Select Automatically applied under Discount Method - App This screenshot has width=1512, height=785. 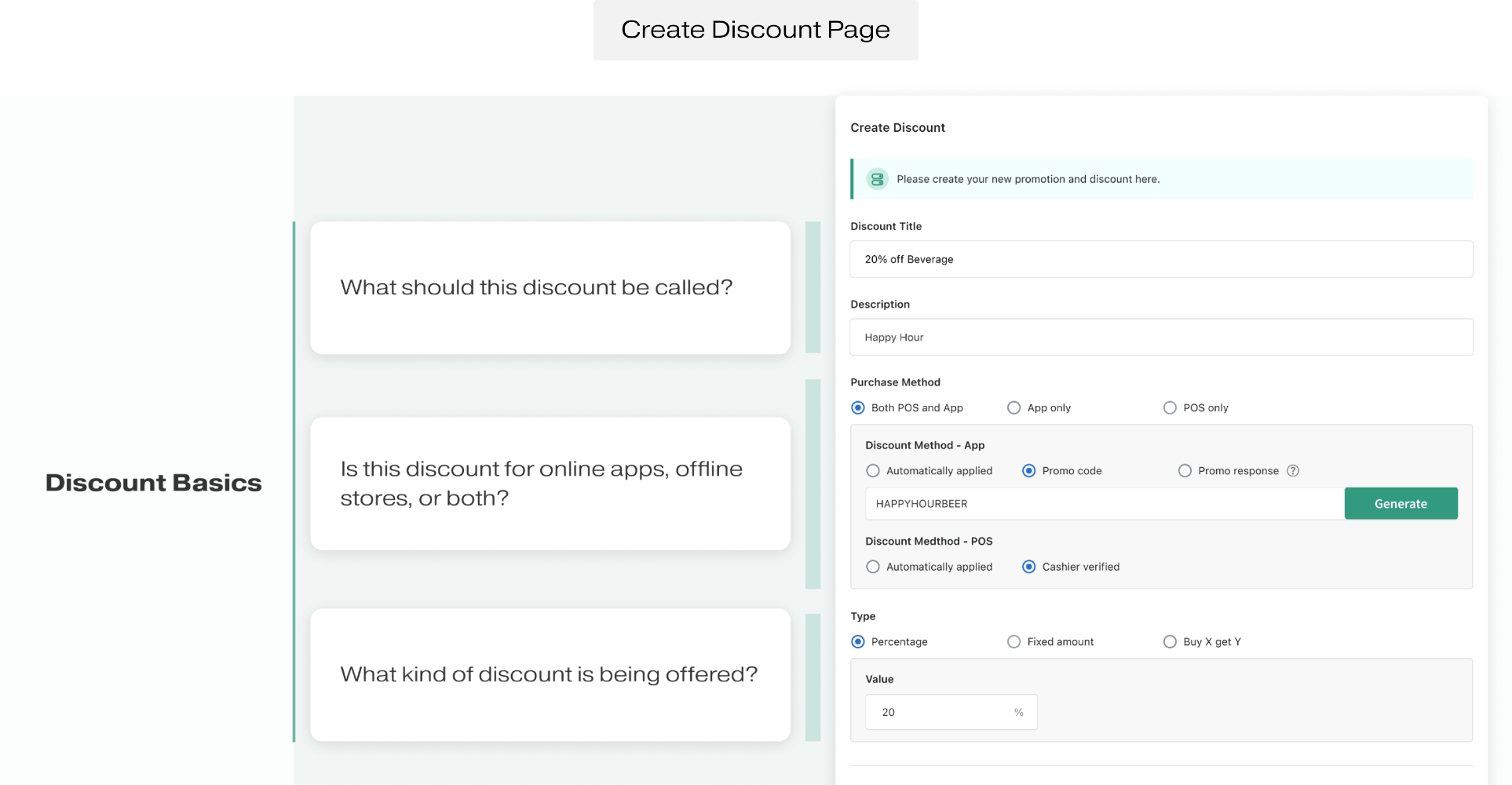(x=873, y=471)
